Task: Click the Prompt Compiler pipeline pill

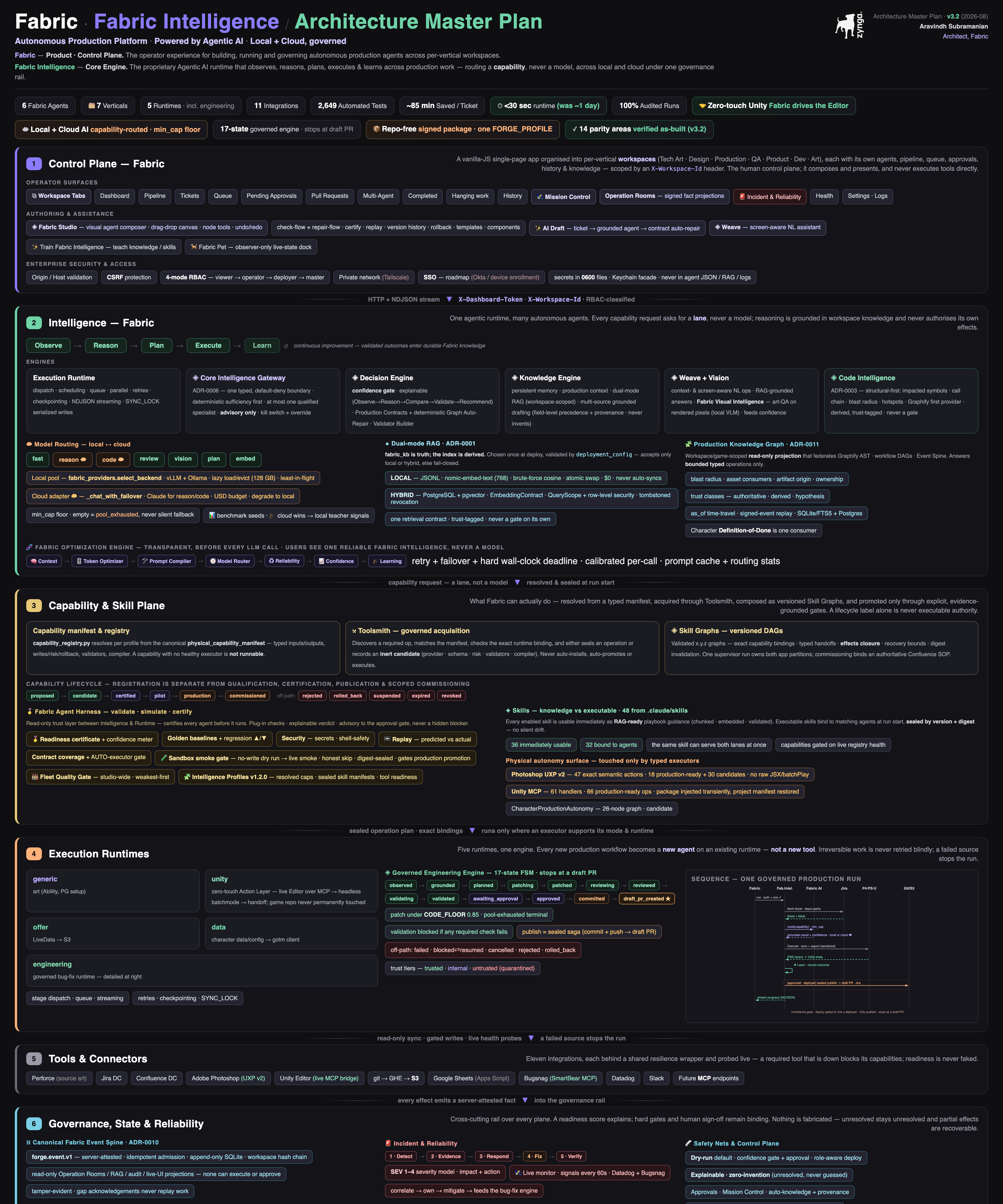Action: pyautogui.click(x=167, y=561)
